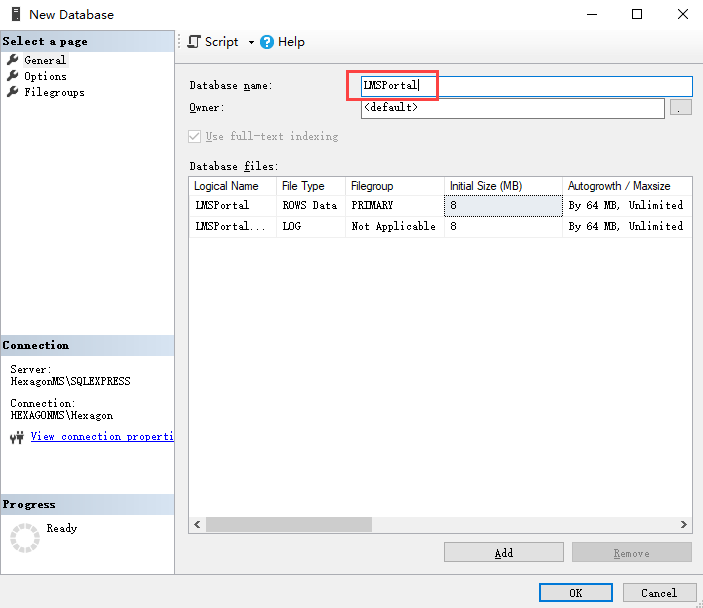
Task: Click the OK button
Action: pos(575,592)
